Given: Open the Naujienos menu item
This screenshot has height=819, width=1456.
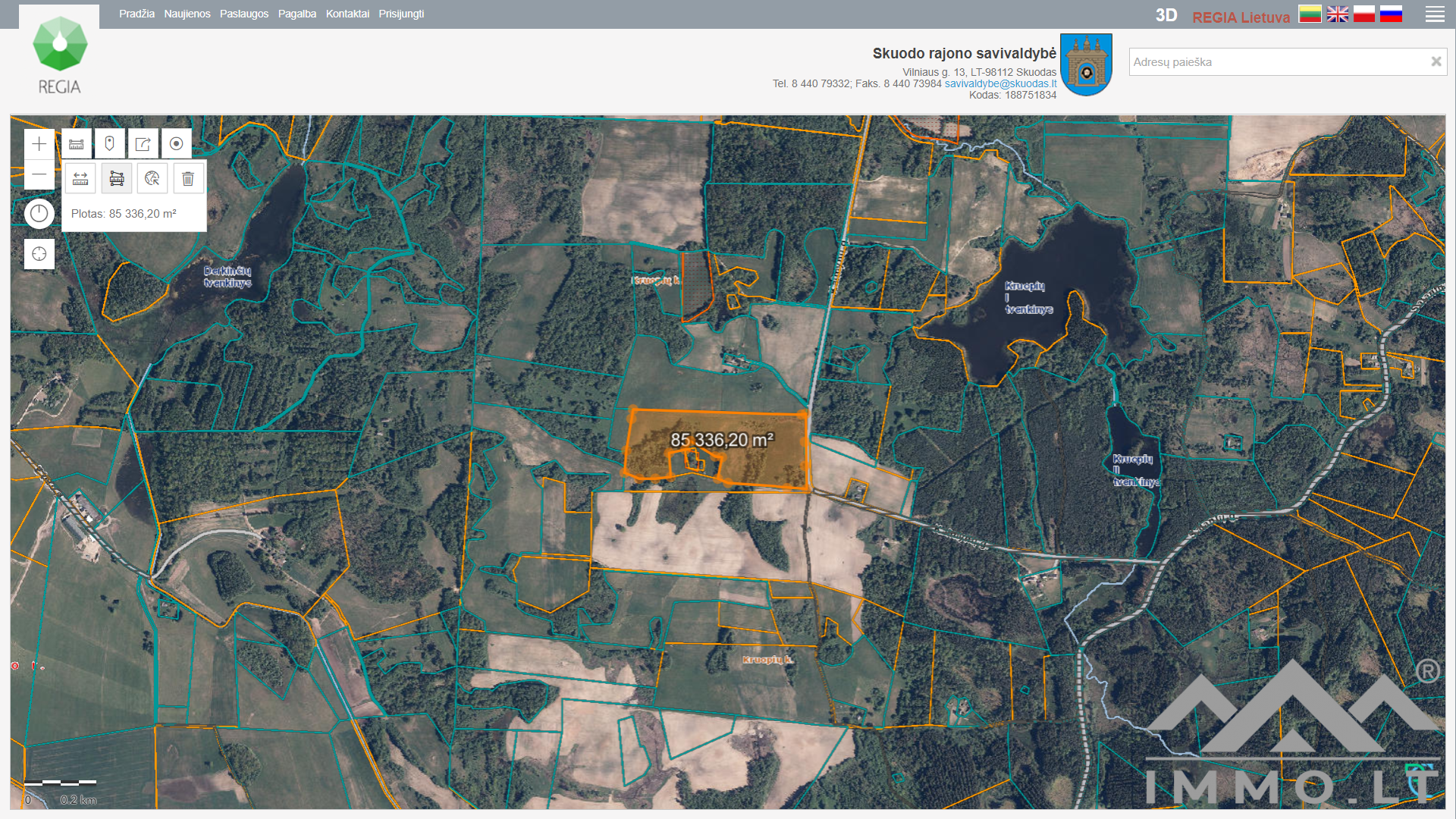Looking at the screenshot, I should tap(187, 14).
